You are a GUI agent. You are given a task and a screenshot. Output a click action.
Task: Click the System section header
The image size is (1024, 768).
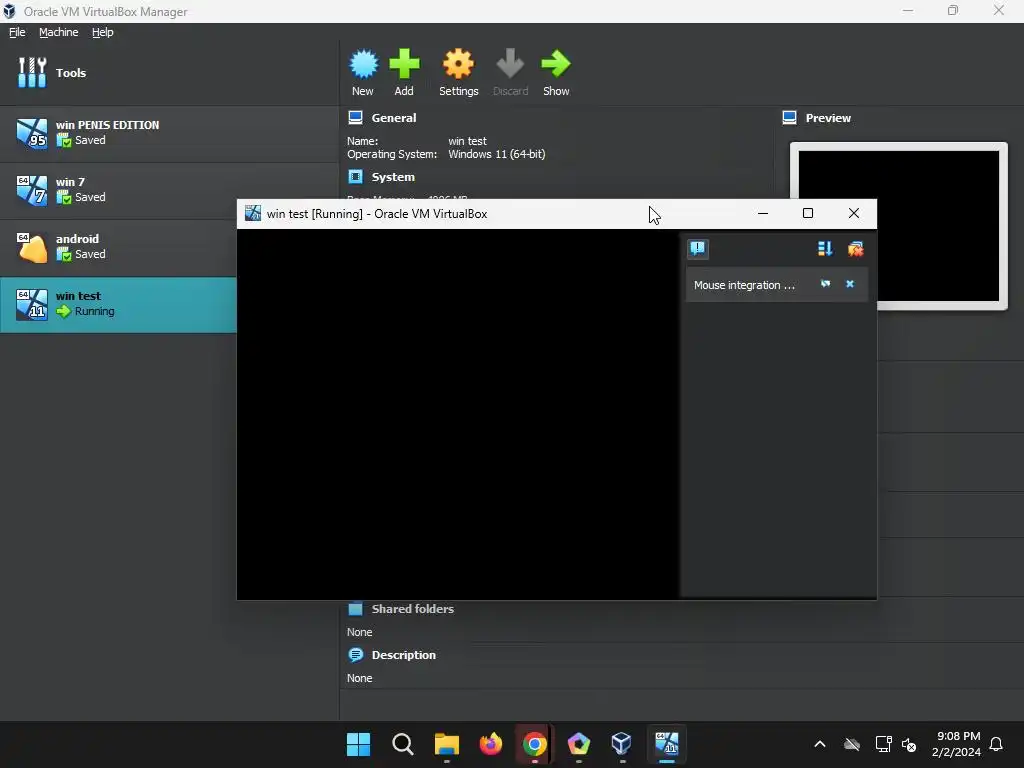[392, 177]
